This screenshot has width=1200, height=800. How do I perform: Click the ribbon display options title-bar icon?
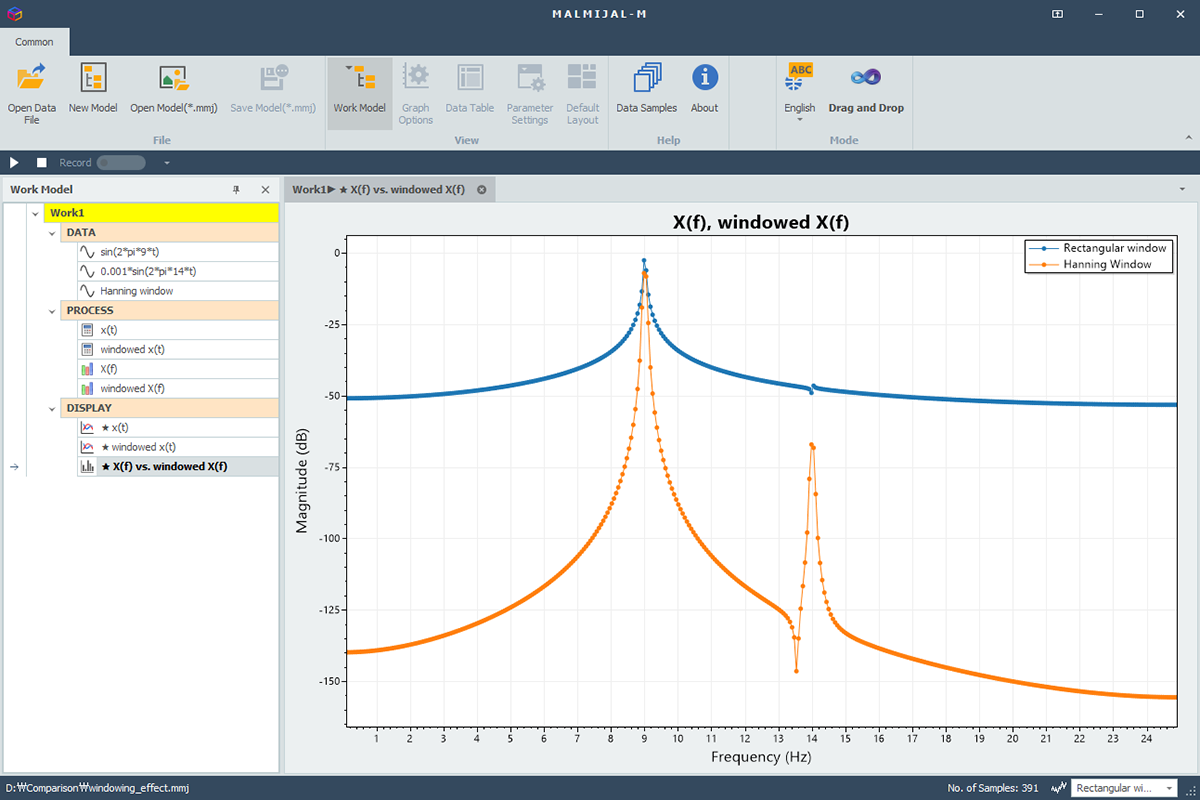pos(1058,14)
